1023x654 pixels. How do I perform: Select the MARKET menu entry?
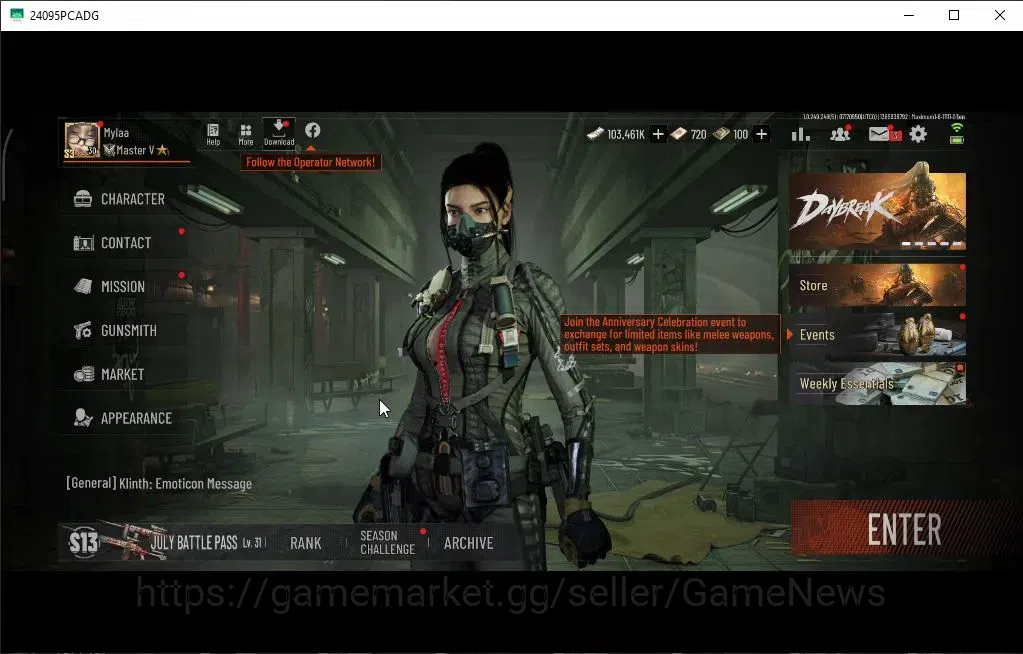click(110, 374)
